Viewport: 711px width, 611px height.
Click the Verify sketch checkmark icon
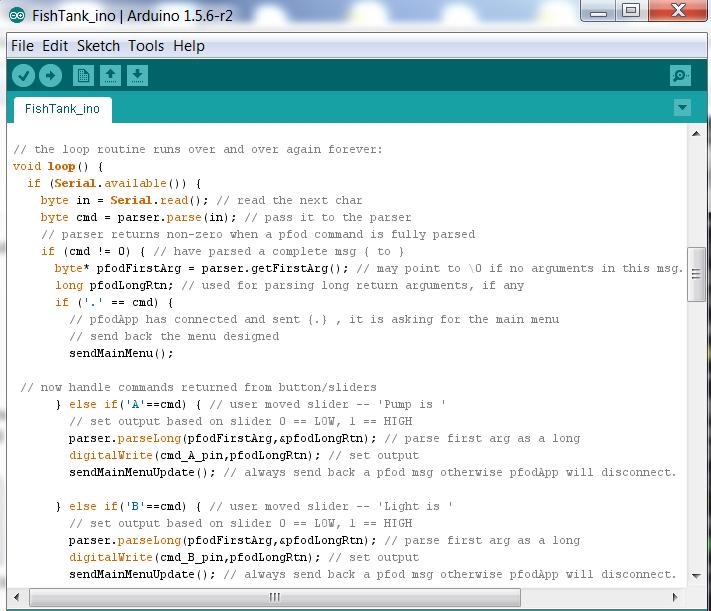pyautogui.click(x=23, y=76)
